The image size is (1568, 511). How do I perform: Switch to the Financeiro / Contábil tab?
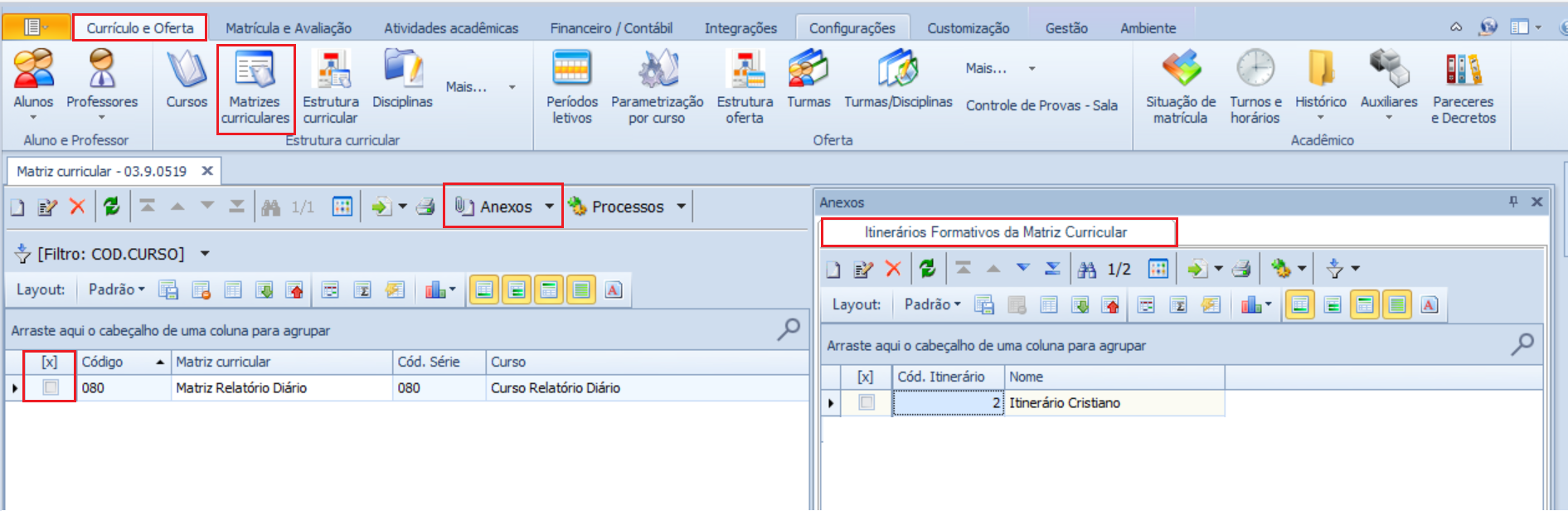pyautogui.click(x=611, y=28)
